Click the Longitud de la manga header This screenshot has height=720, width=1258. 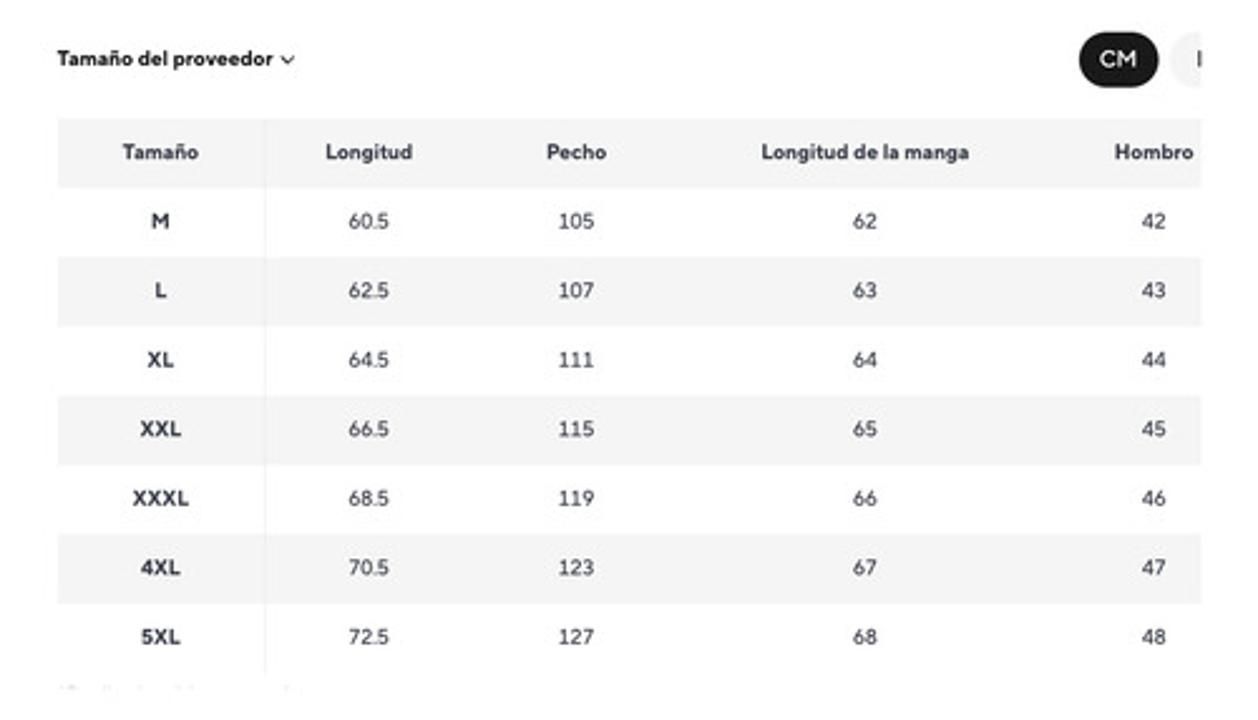click(x=864, y=152)
